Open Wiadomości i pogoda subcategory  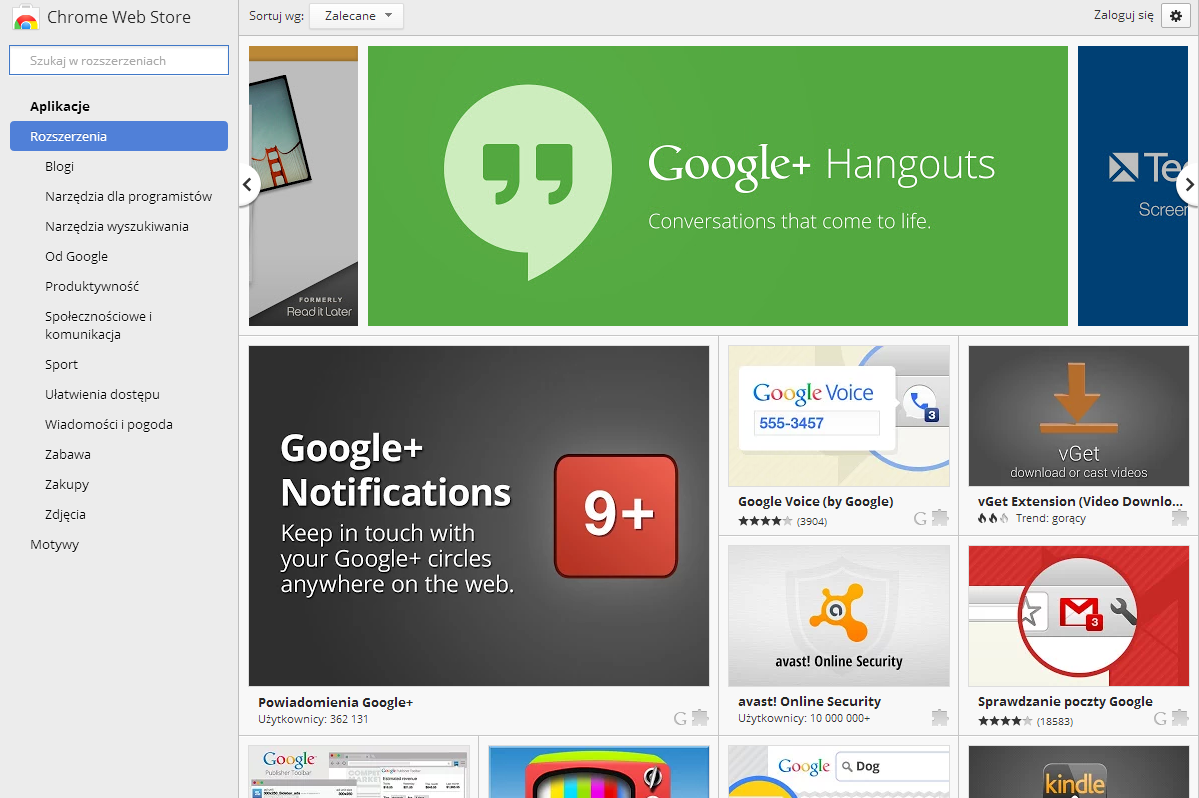[x=109, y=424]
